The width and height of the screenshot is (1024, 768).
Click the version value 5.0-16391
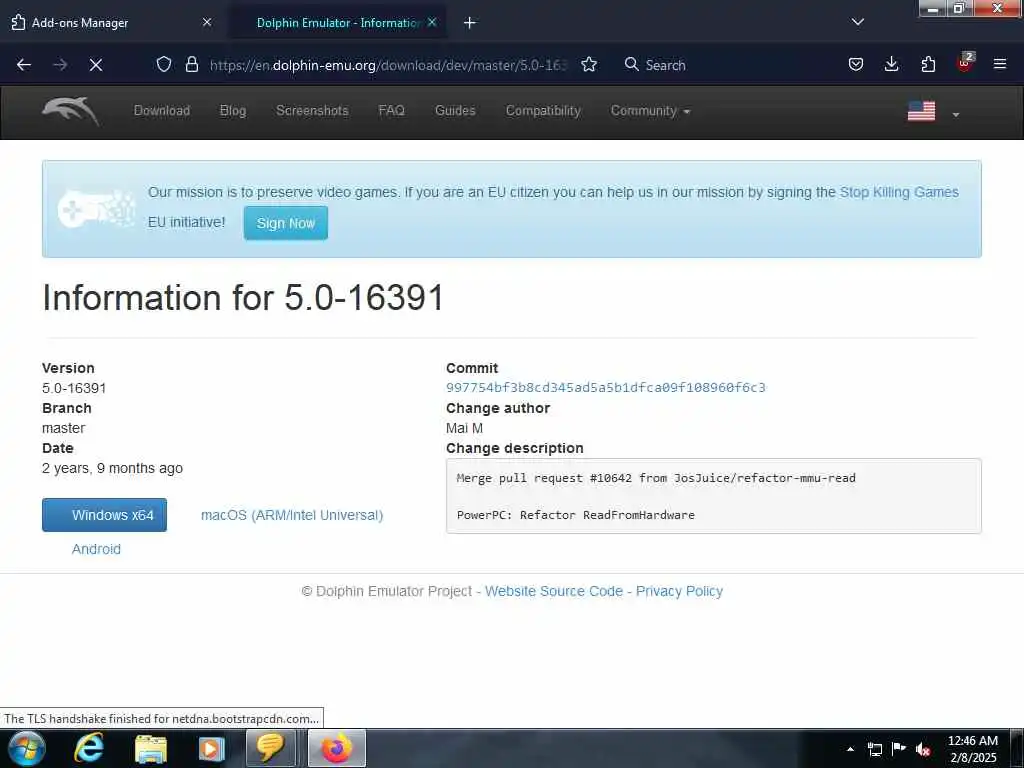tap(74, 388)
